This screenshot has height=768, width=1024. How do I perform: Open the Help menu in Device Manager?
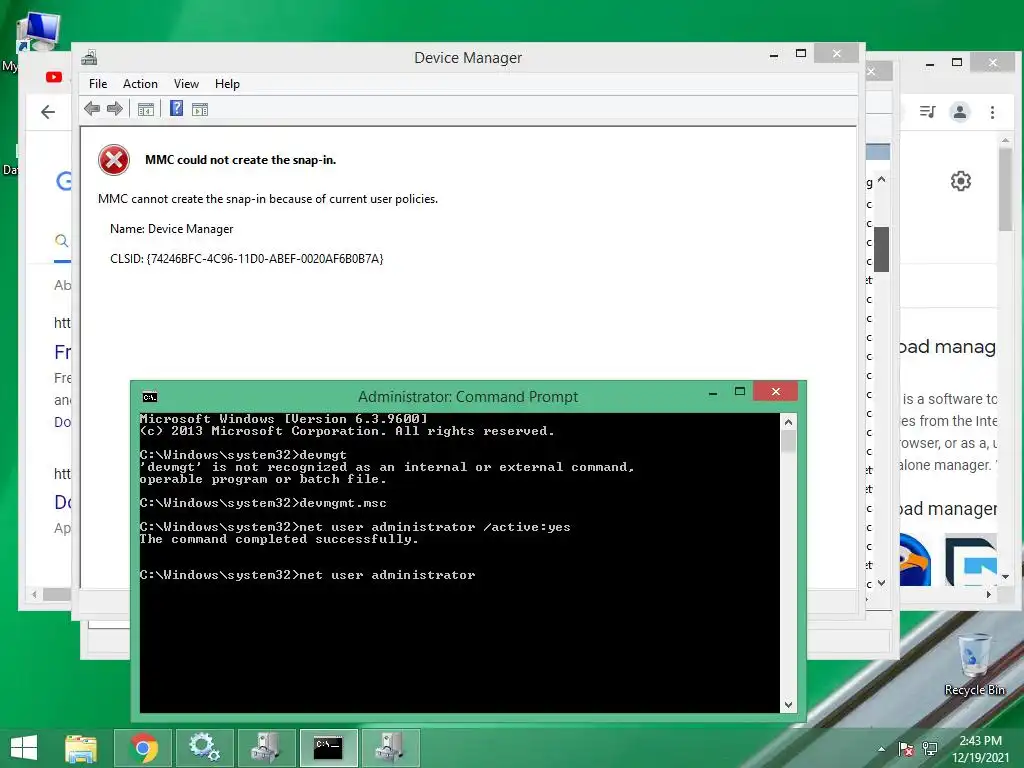point(227,84)
